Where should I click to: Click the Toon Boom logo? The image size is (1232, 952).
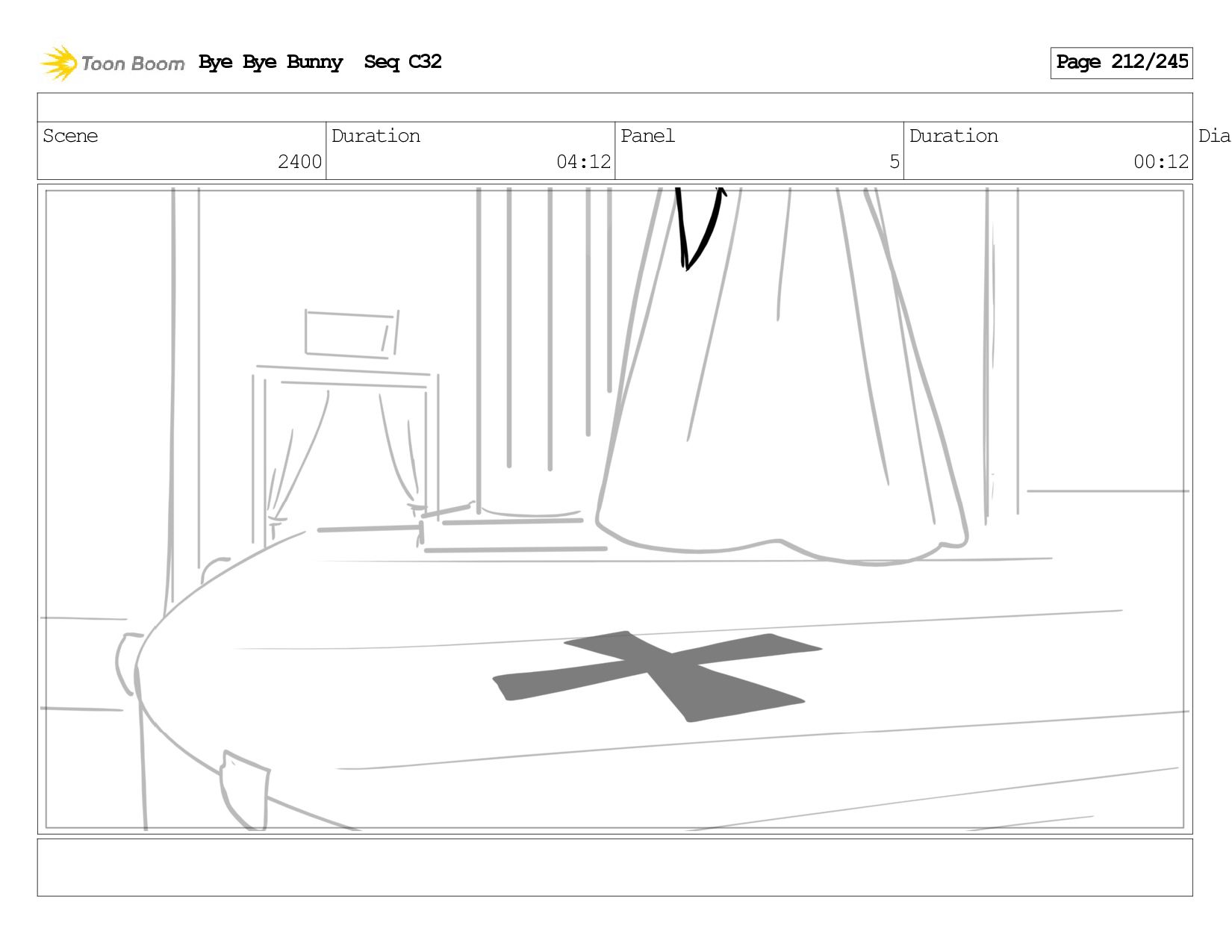coord(112,63)
